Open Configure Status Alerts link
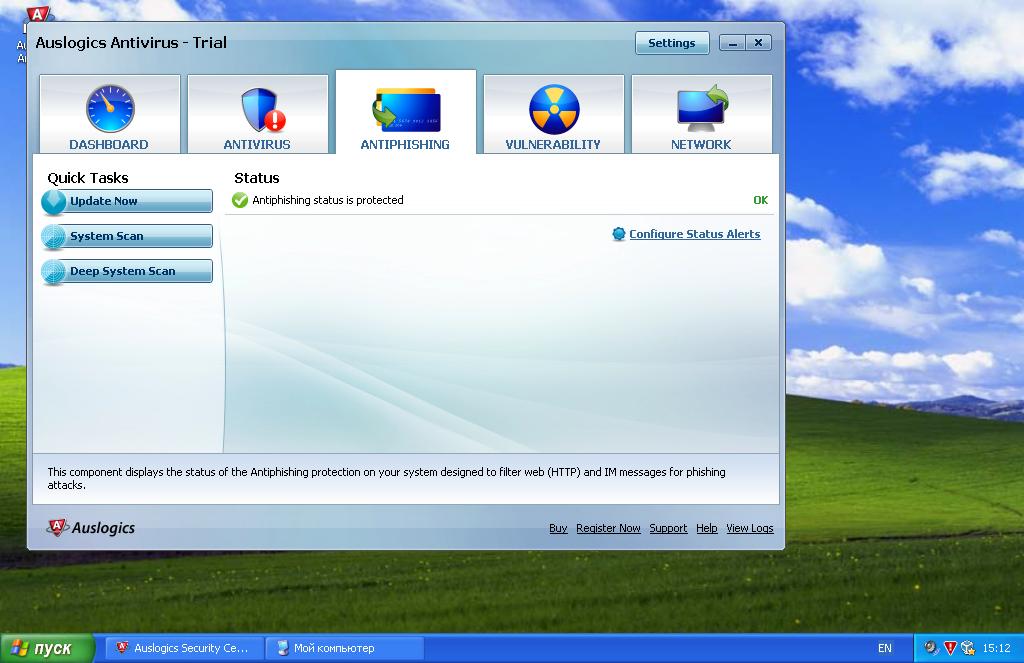 pyautogui.click(x=695, y=234)
